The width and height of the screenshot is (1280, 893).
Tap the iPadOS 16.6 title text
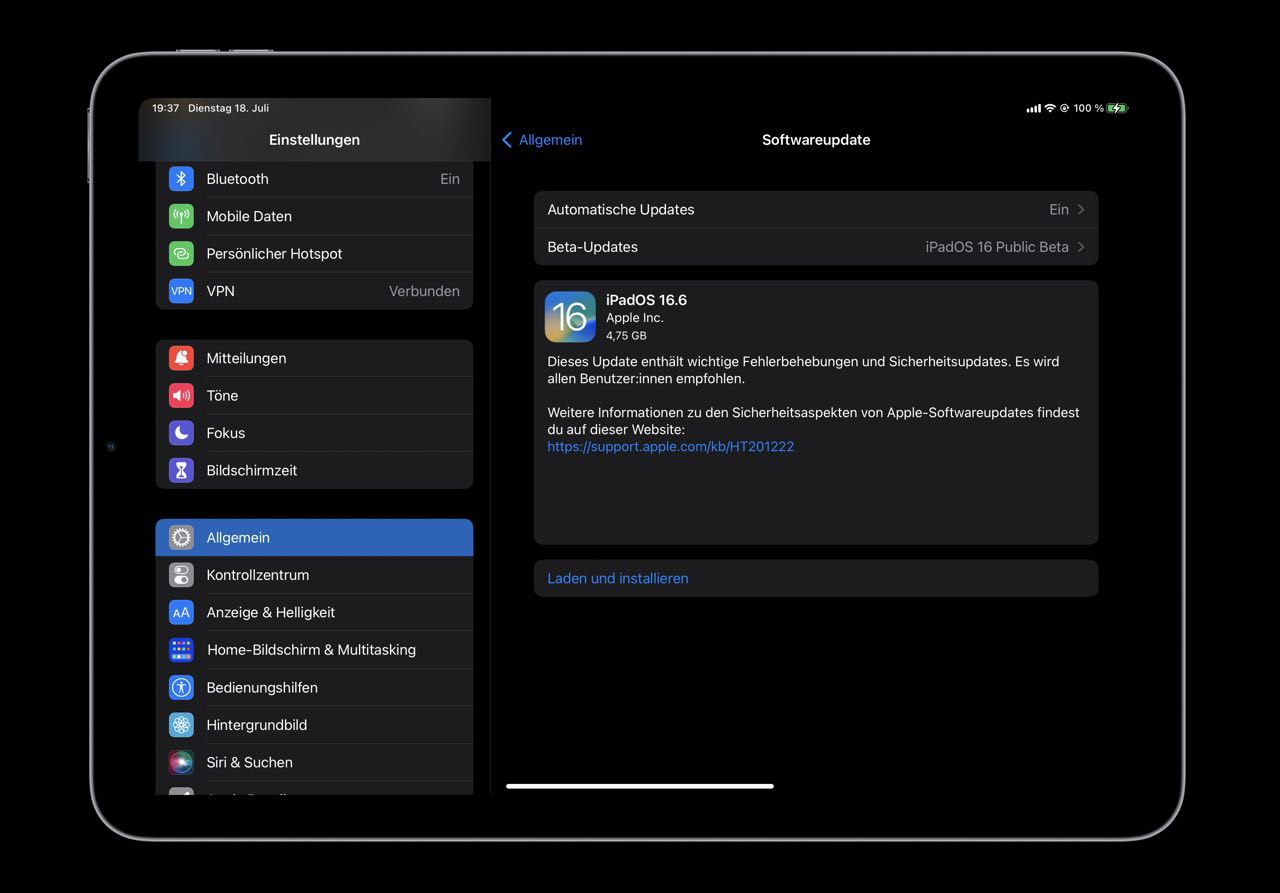[x=646, y=300]
